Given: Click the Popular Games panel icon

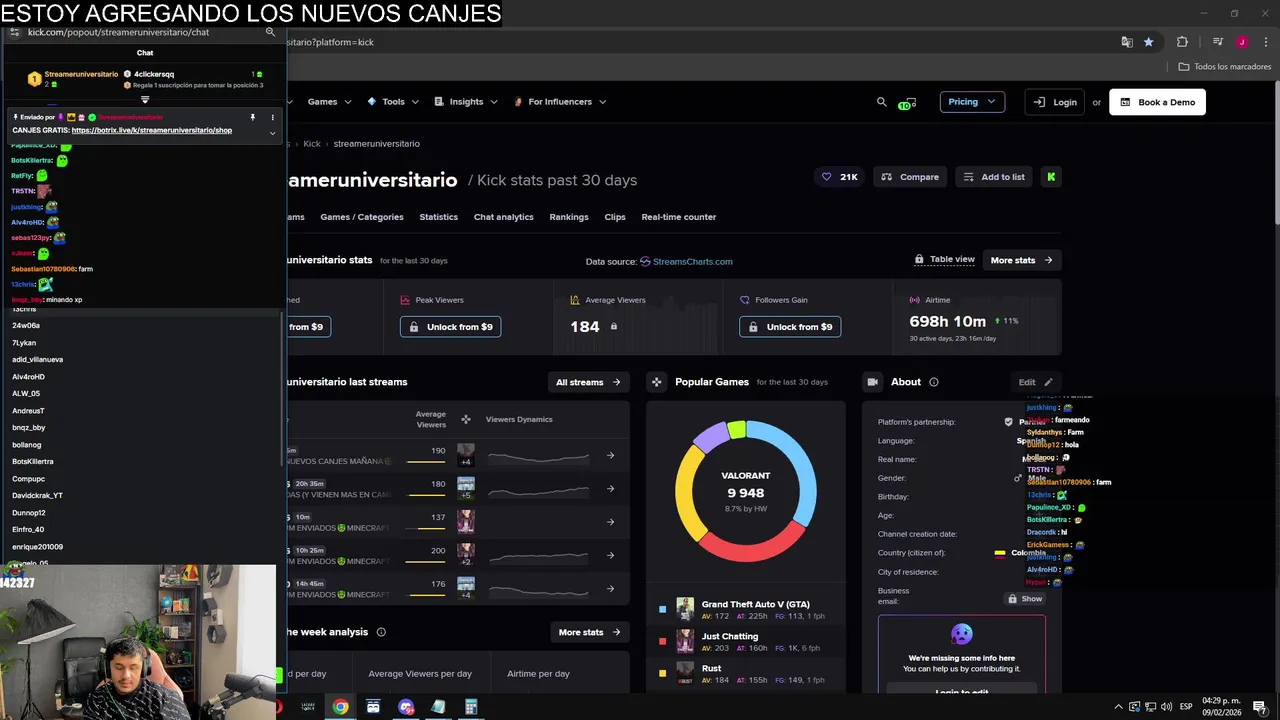Looking at the screenshot, I should click(x=656, y=382).
